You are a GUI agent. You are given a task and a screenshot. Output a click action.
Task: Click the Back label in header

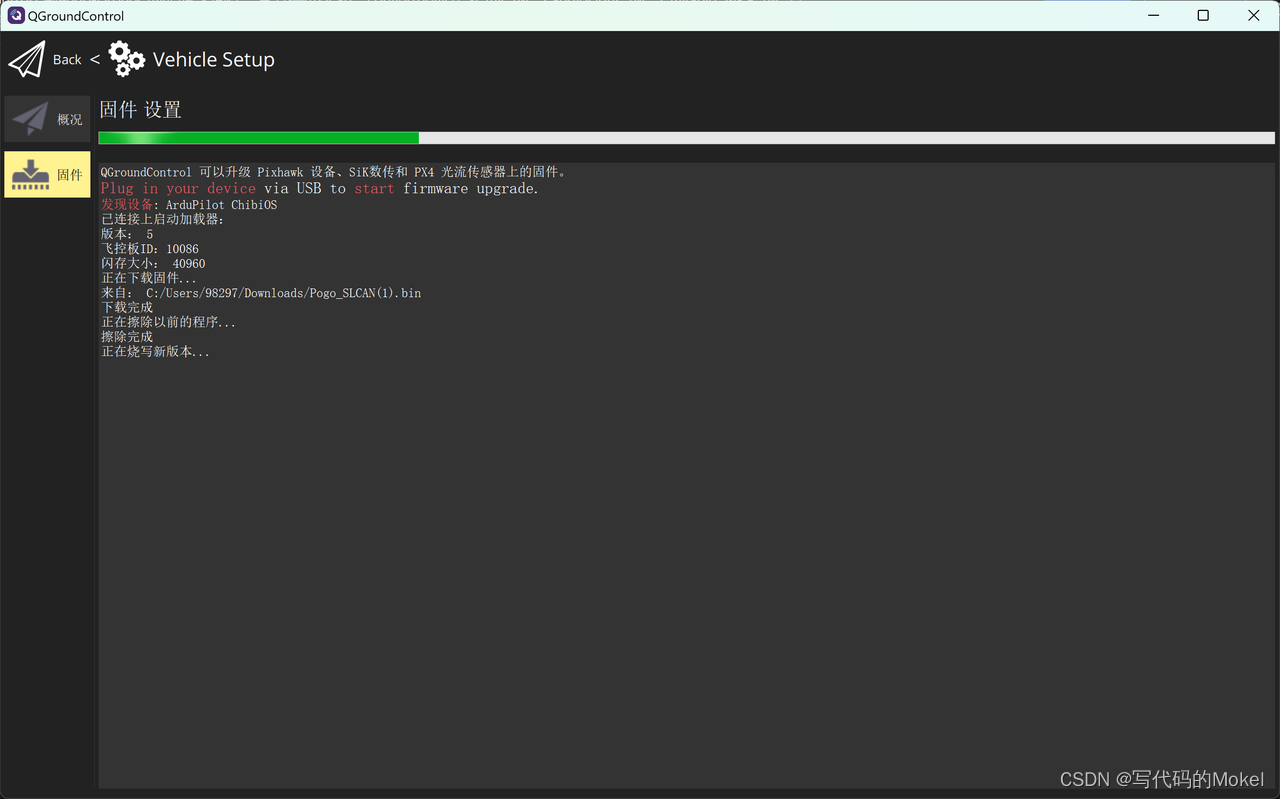click(67, 60)
